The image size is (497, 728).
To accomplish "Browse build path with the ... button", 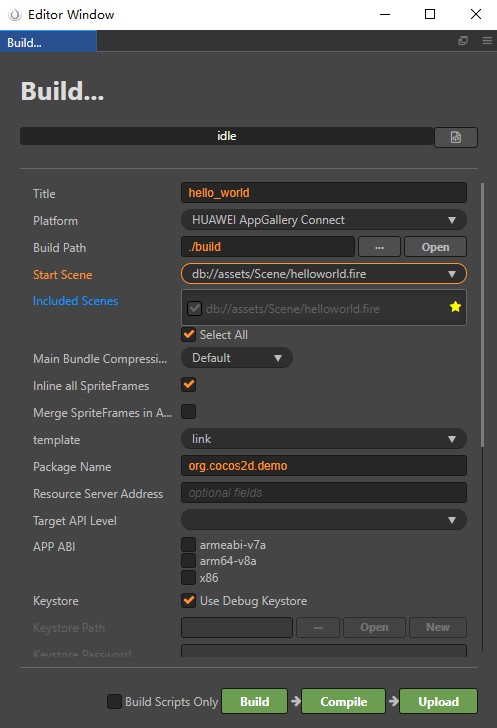I will click(x=379, y=247).
